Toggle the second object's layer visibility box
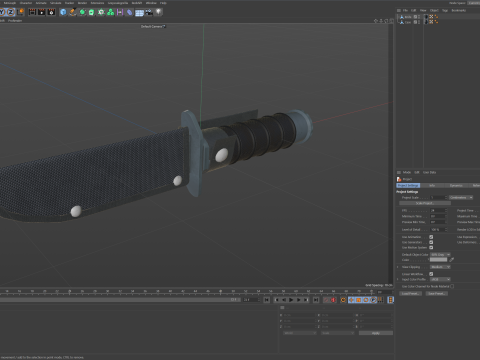This screenshot has width=480, height=360. coord(415,22)
